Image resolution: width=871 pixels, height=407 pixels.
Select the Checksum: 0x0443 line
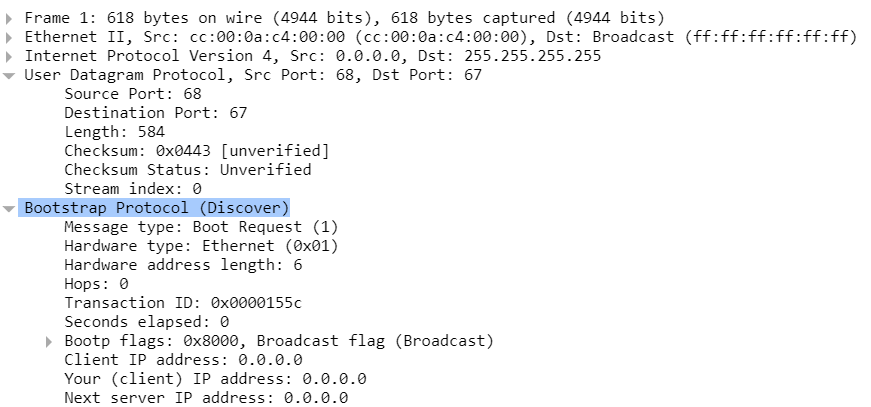coord(197,151)
